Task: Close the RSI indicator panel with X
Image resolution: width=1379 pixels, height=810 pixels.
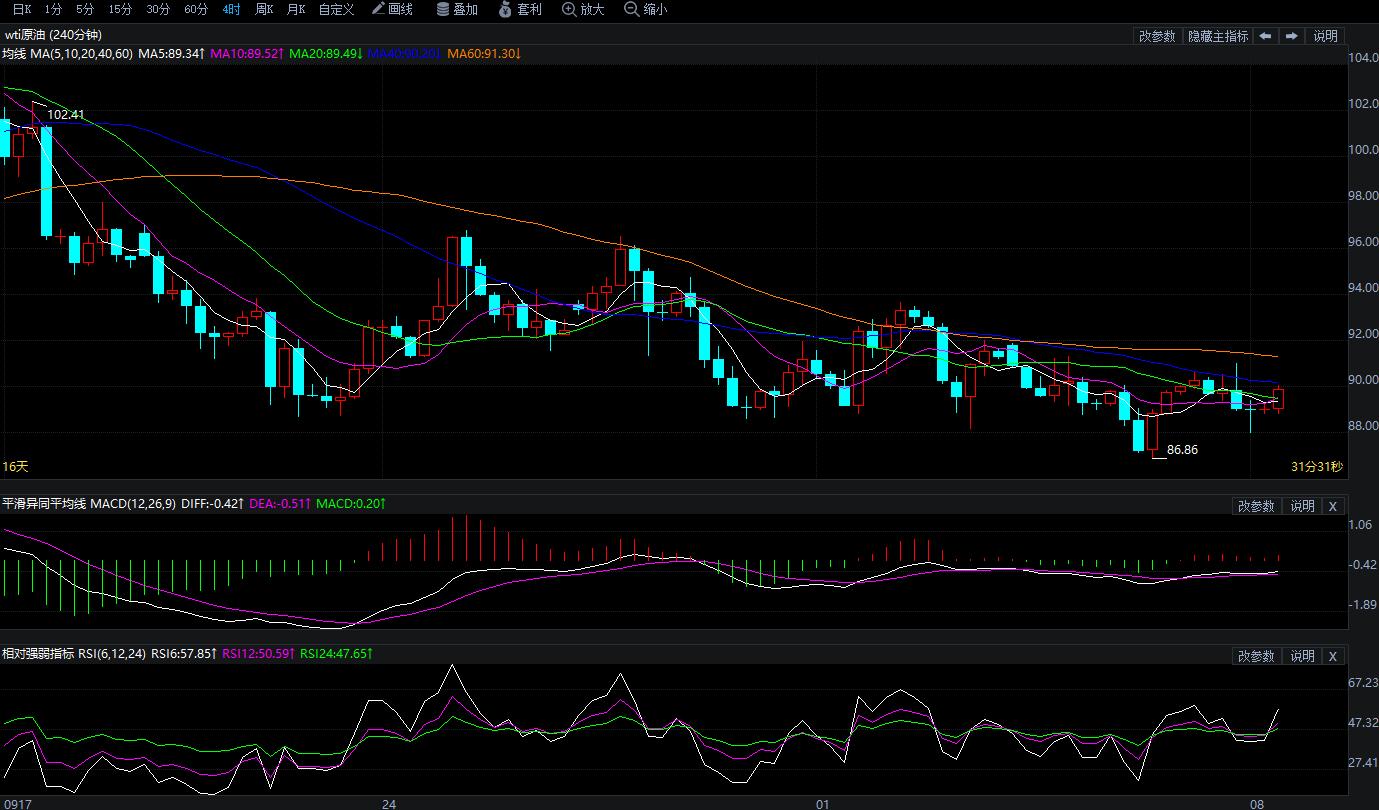Action: click(1333, 656)
